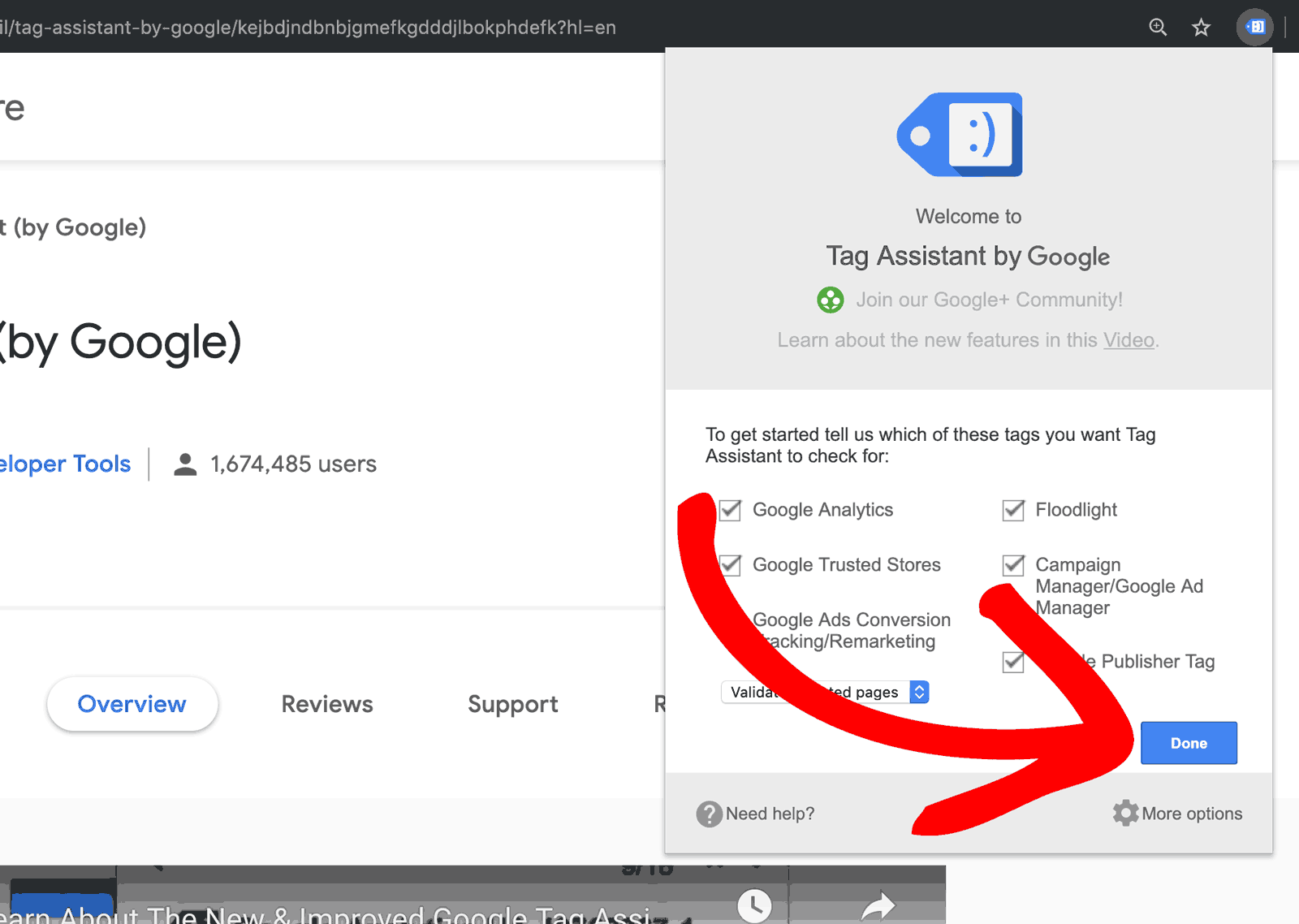
Task: Click the Google+ Community icon
Action: pyautogui.click(x=830, y=300)
